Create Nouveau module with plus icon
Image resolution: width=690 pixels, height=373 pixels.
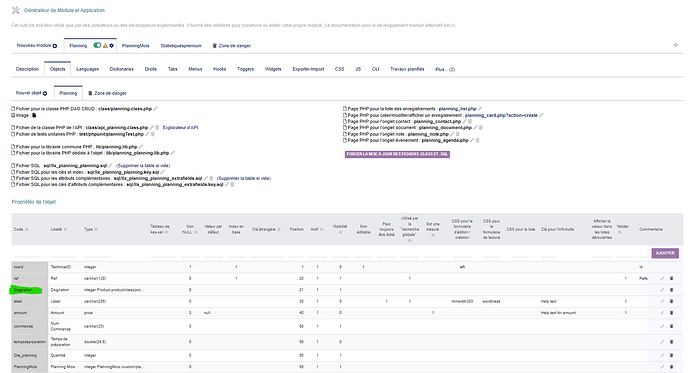point(55,46)
